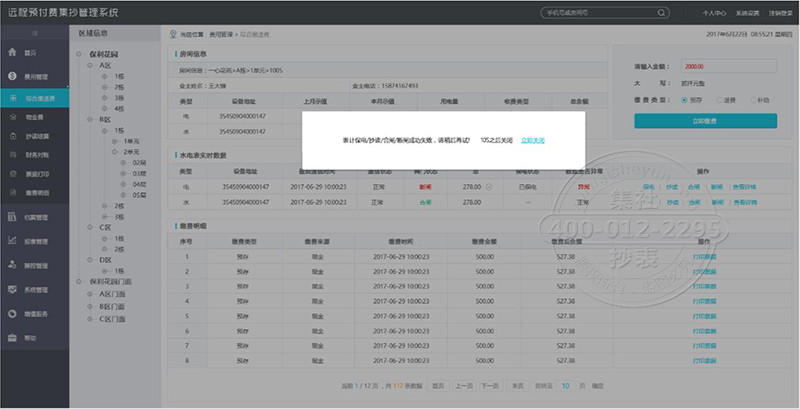Click the 报表管理 chart icon
800x409 pixels.
[10, 241]
